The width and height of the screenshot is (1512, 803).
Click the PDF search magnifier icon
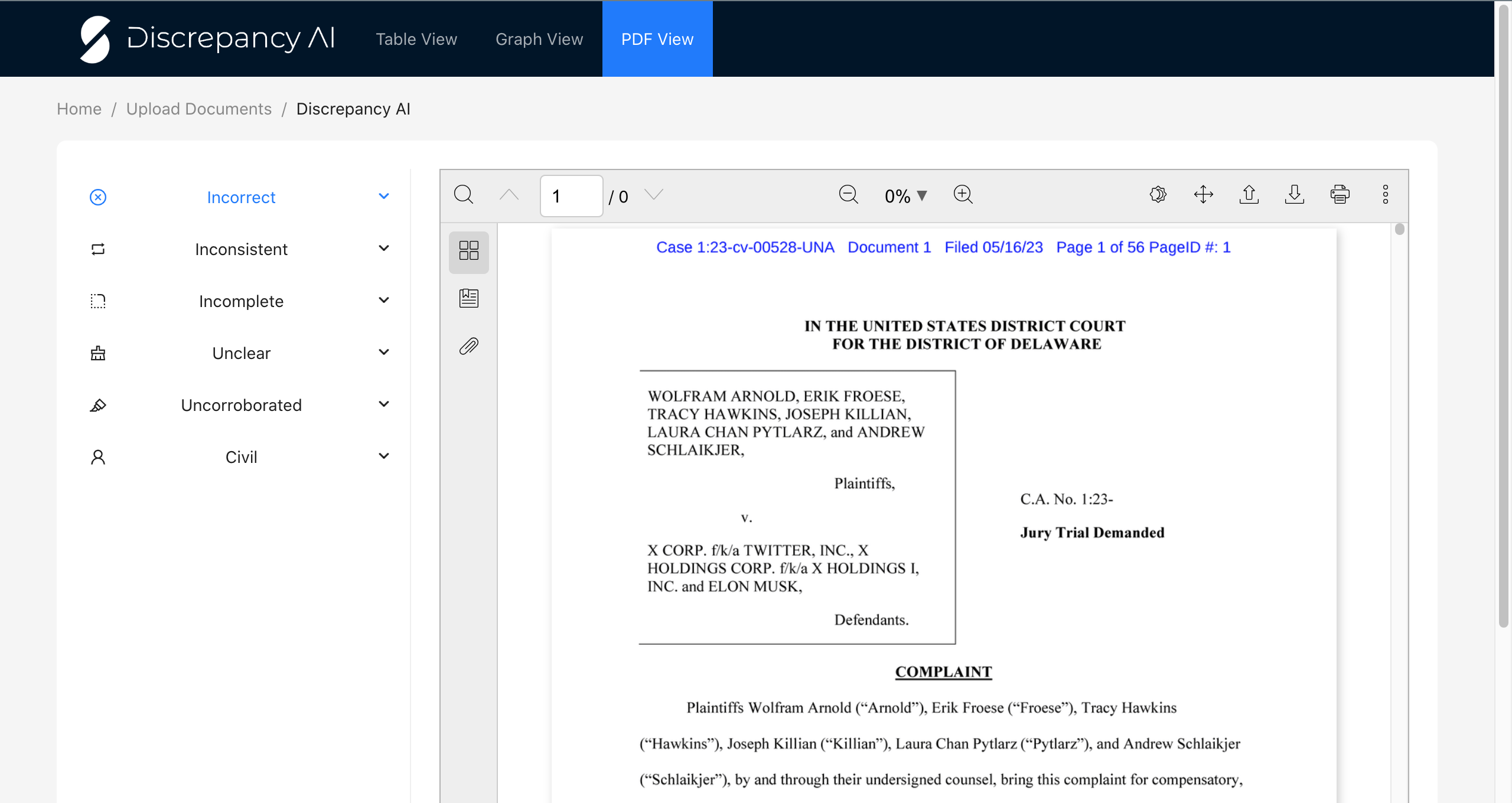tap(464, 195)
